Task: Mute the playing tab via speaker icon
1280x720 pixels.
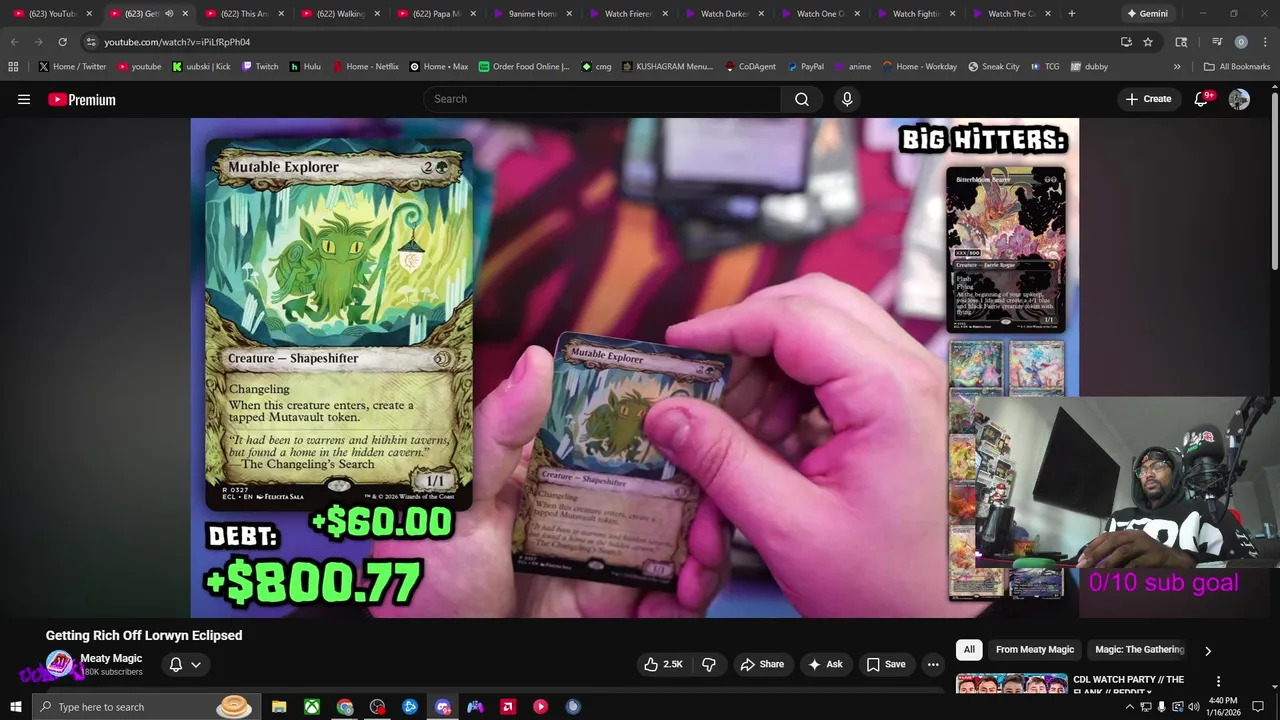Action: [169, 14]
